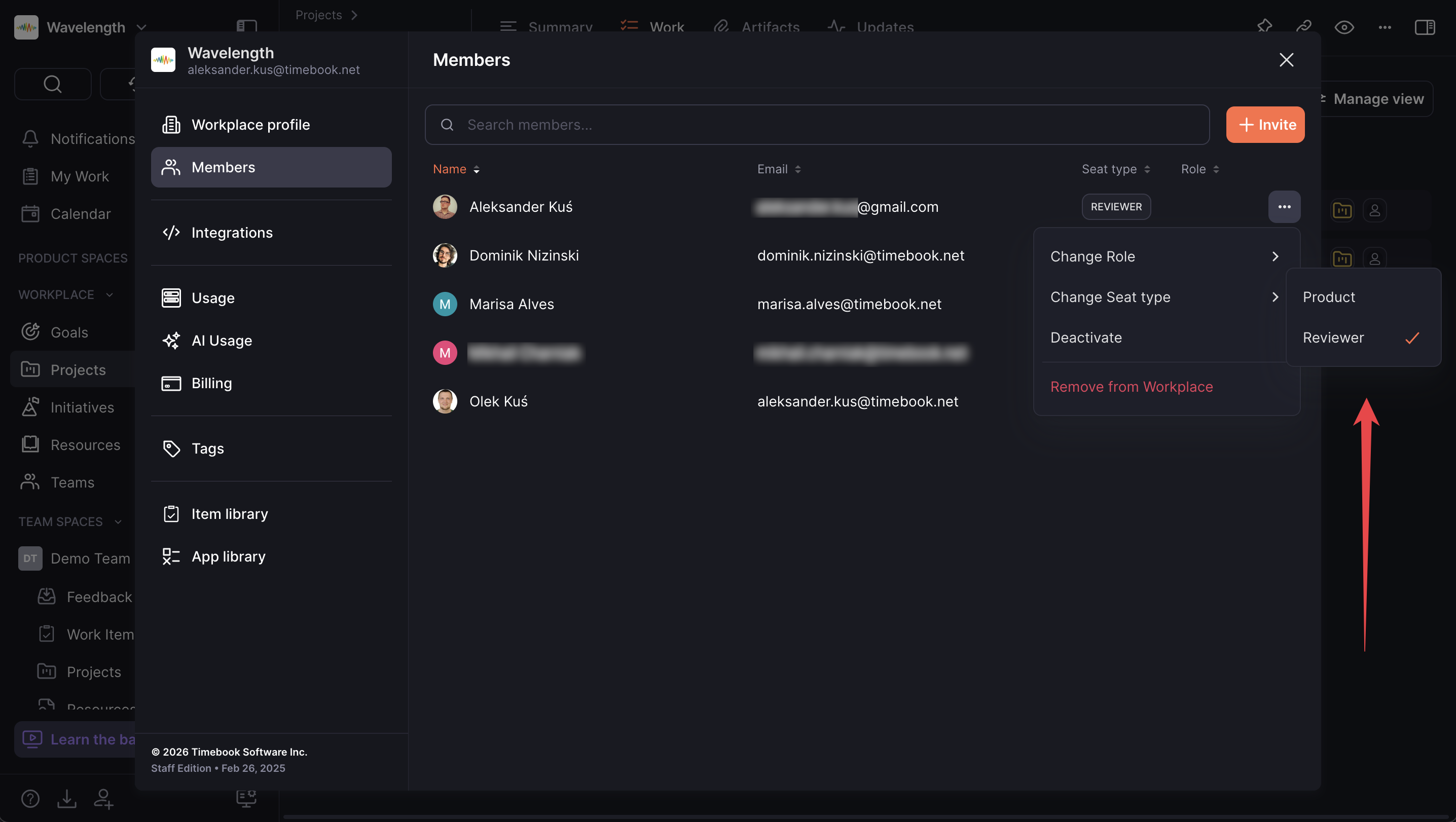Click the add user icon in bottom bar
The height and width of the screenshot is (822, 1456).
coord(103,798)
